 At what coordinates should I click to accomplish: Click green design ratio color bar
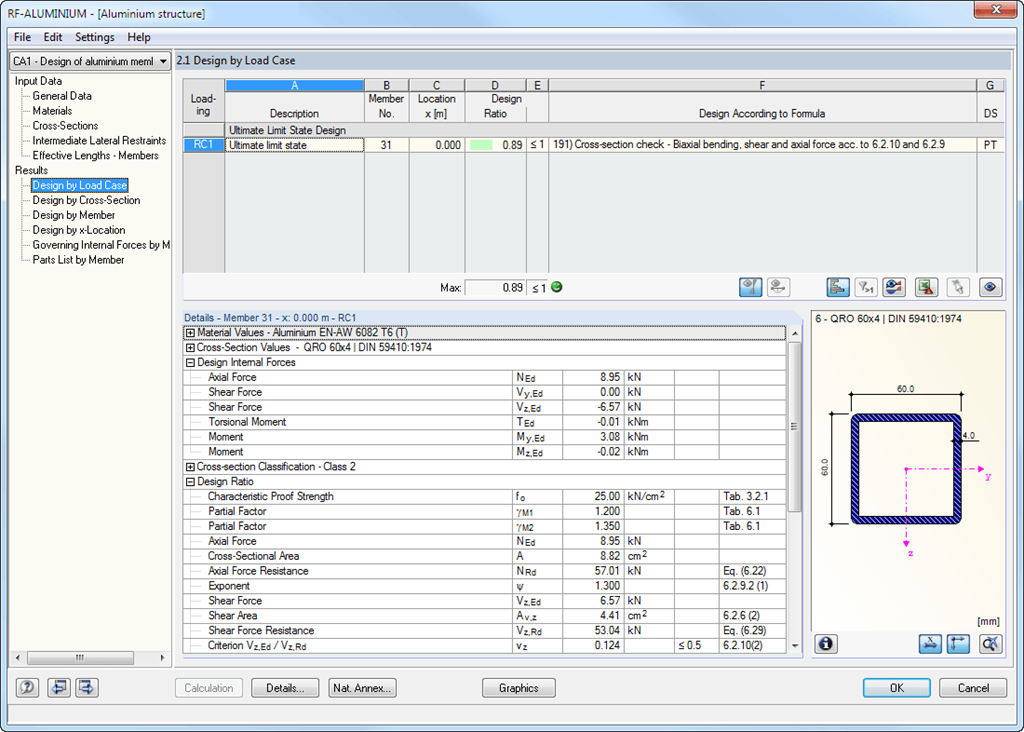[x=481, y=145]
